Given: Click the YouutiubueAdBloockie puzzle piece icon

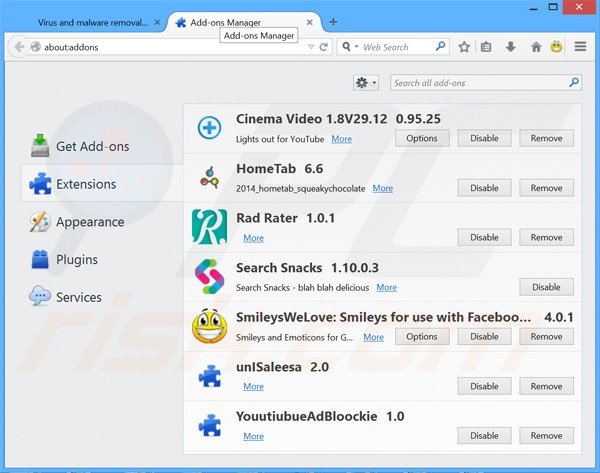Looking at the screenshot, I should (210, 425).
